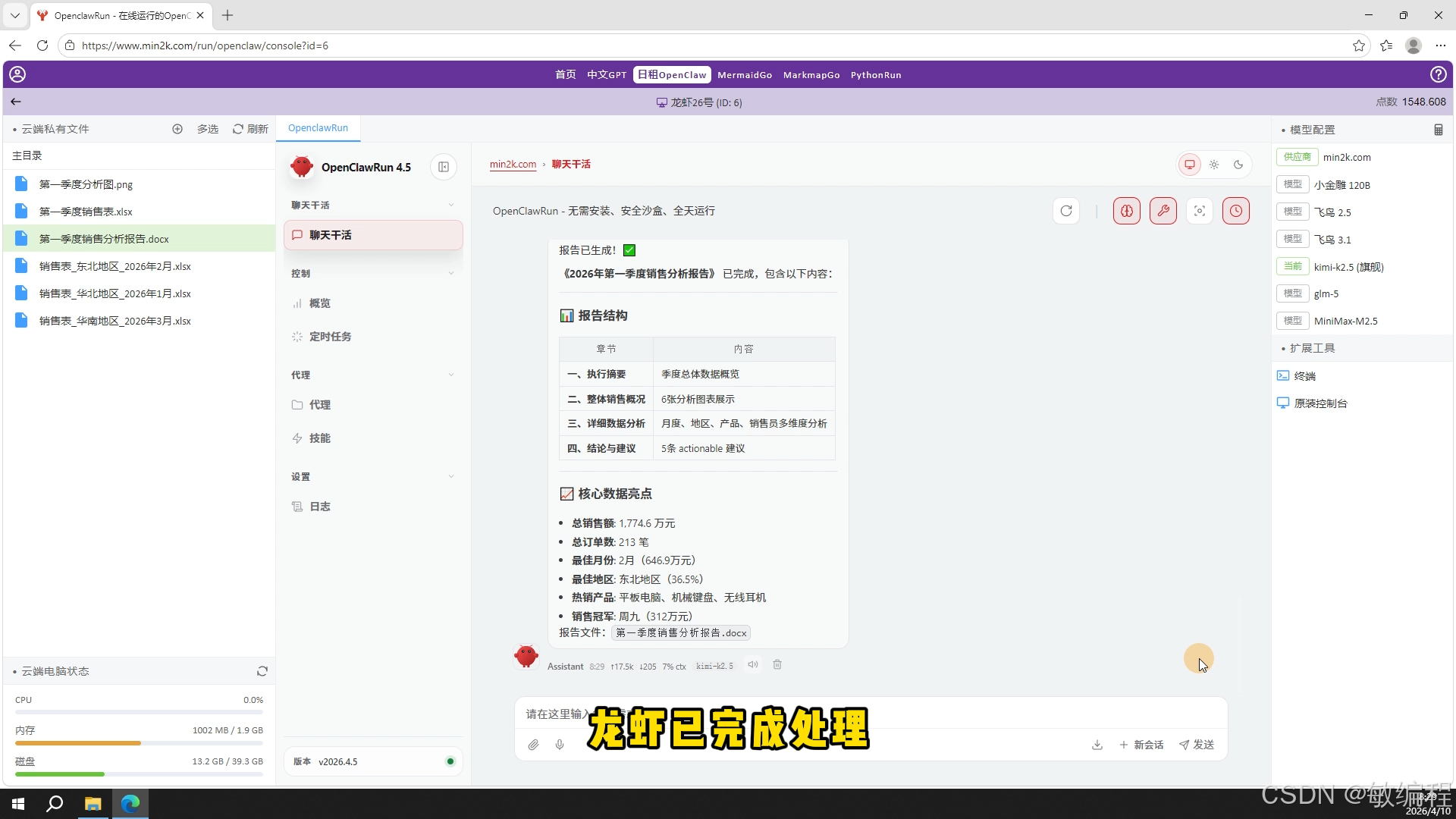Screen dimensions: 1456x819
Task: Click the regenerate (refresh arrow) icon above report
Action: 1066,211
